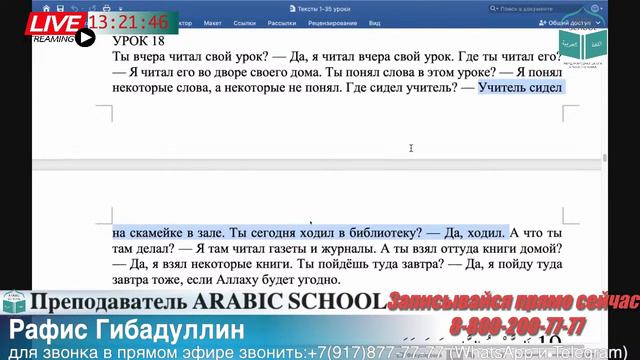Image resolution: width=640 pixels, height=360 pixels.
Task: Open the Макет ribbon tab
Action: point(212,23)
